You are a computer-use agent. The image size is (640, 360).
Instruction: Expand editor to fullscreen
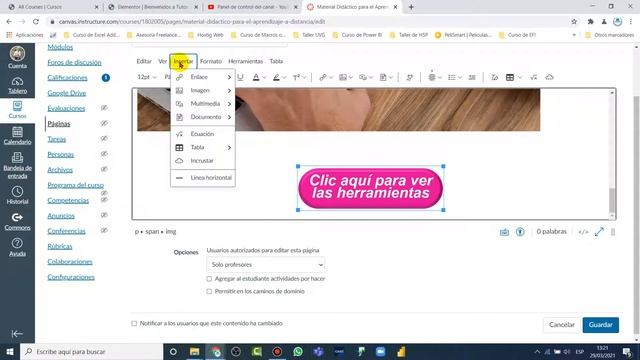point(599,232)
